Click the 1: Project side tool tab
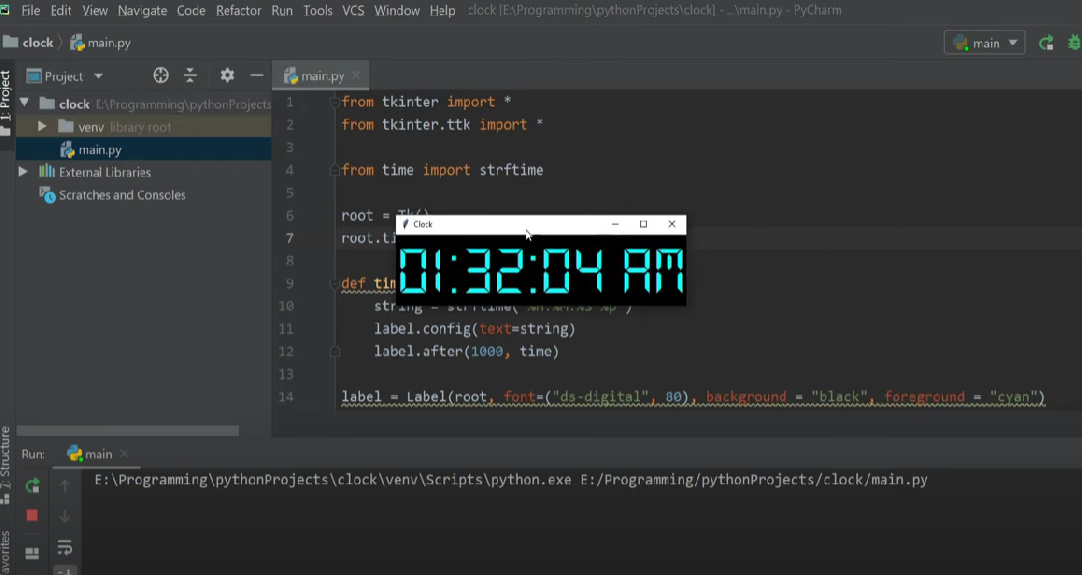 (6, 102)
